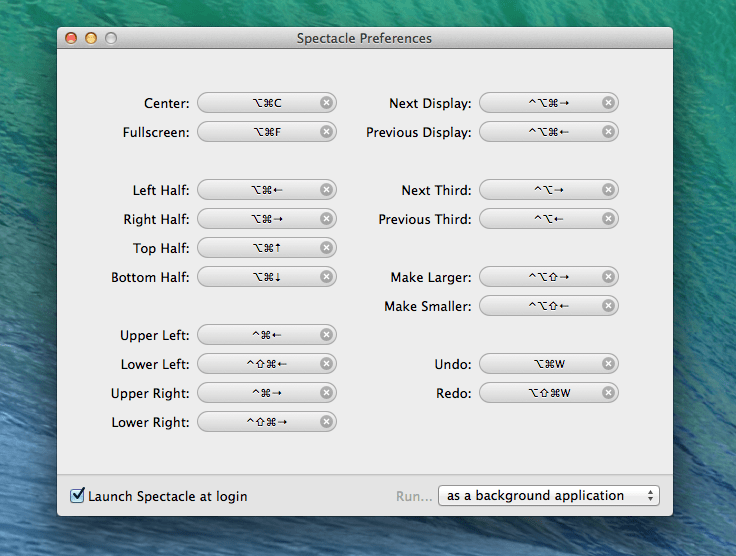
Task: Click the "Make Larger:" label
Action: pyautogui.click(x=431, y=277)
